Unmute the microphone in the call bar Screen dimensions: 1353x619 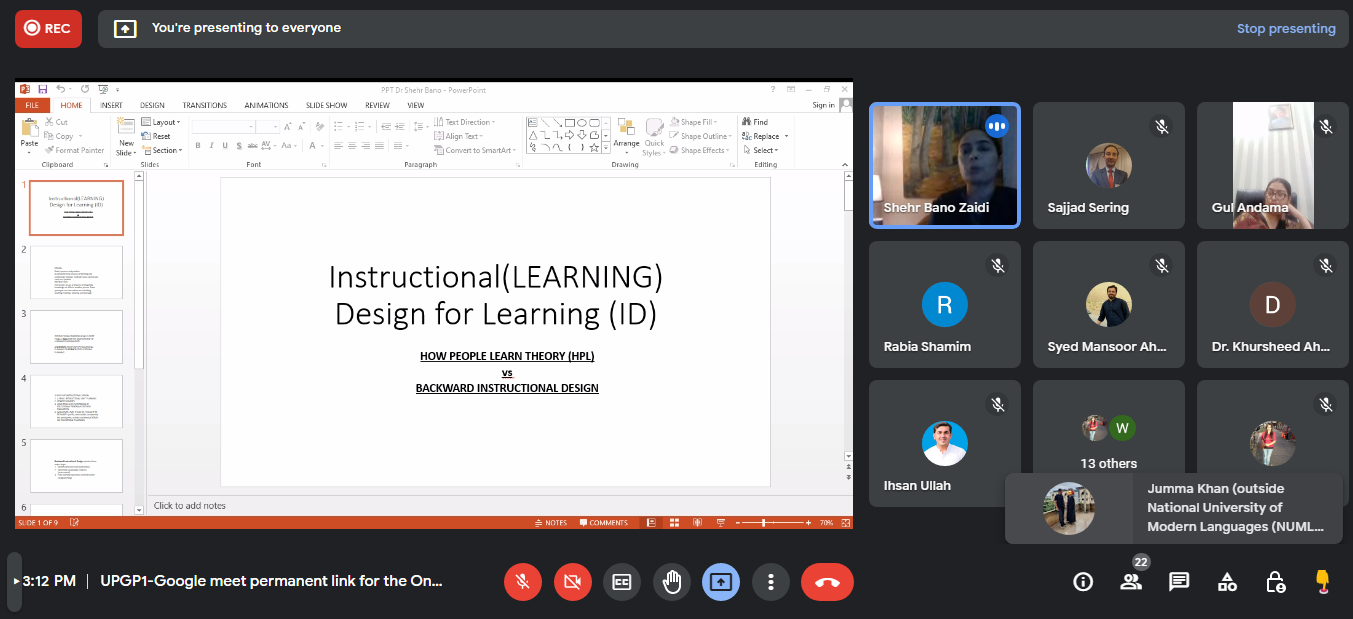point(522,582)
